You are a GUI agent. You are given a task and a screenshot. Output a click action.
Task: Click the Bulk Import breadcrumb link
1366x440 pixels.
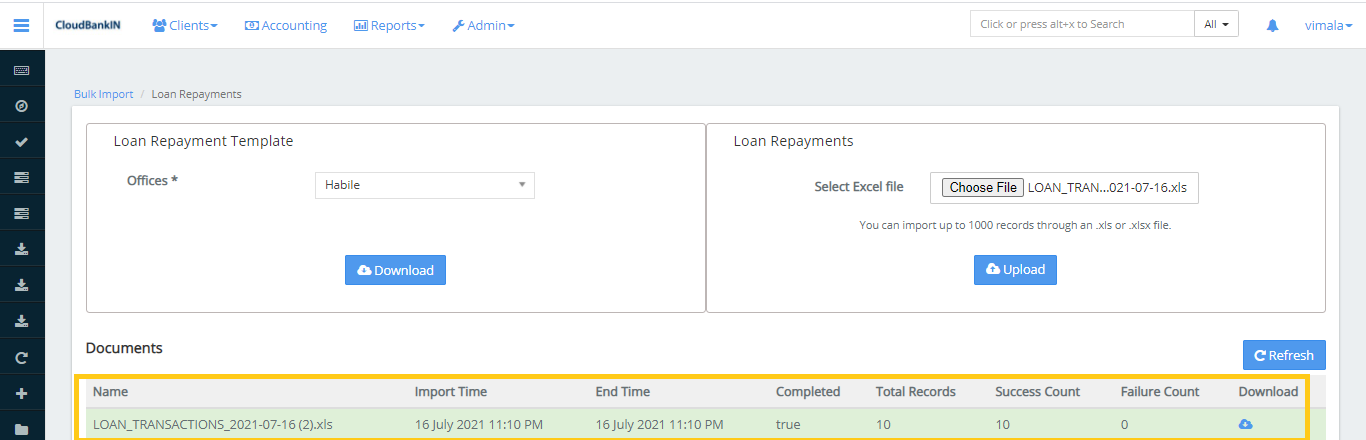pyautogui.click(x=103, y=94)
